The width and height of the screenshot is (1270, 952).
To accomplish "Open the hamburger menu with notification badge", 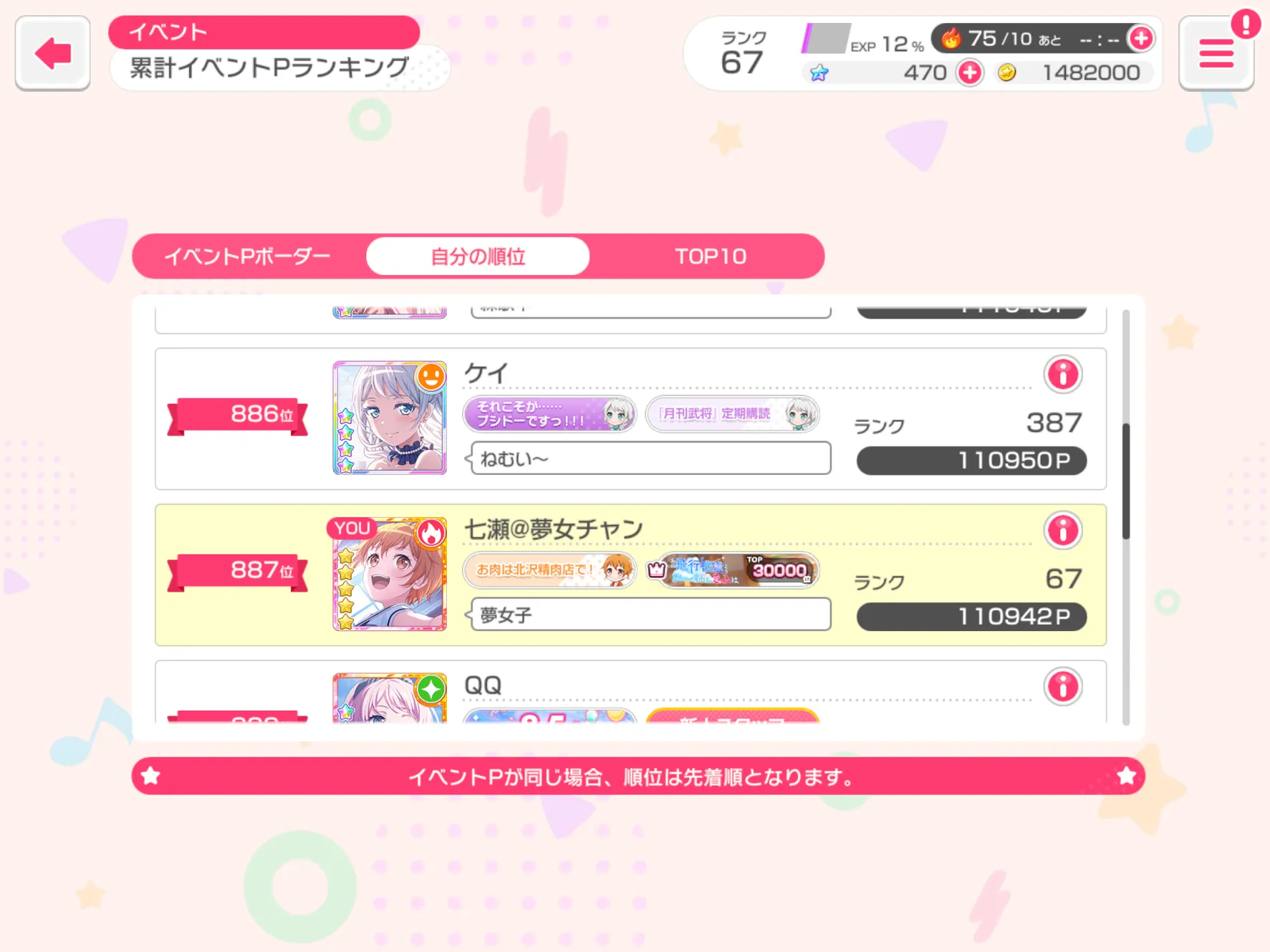I will click(x=1216, y=53).
